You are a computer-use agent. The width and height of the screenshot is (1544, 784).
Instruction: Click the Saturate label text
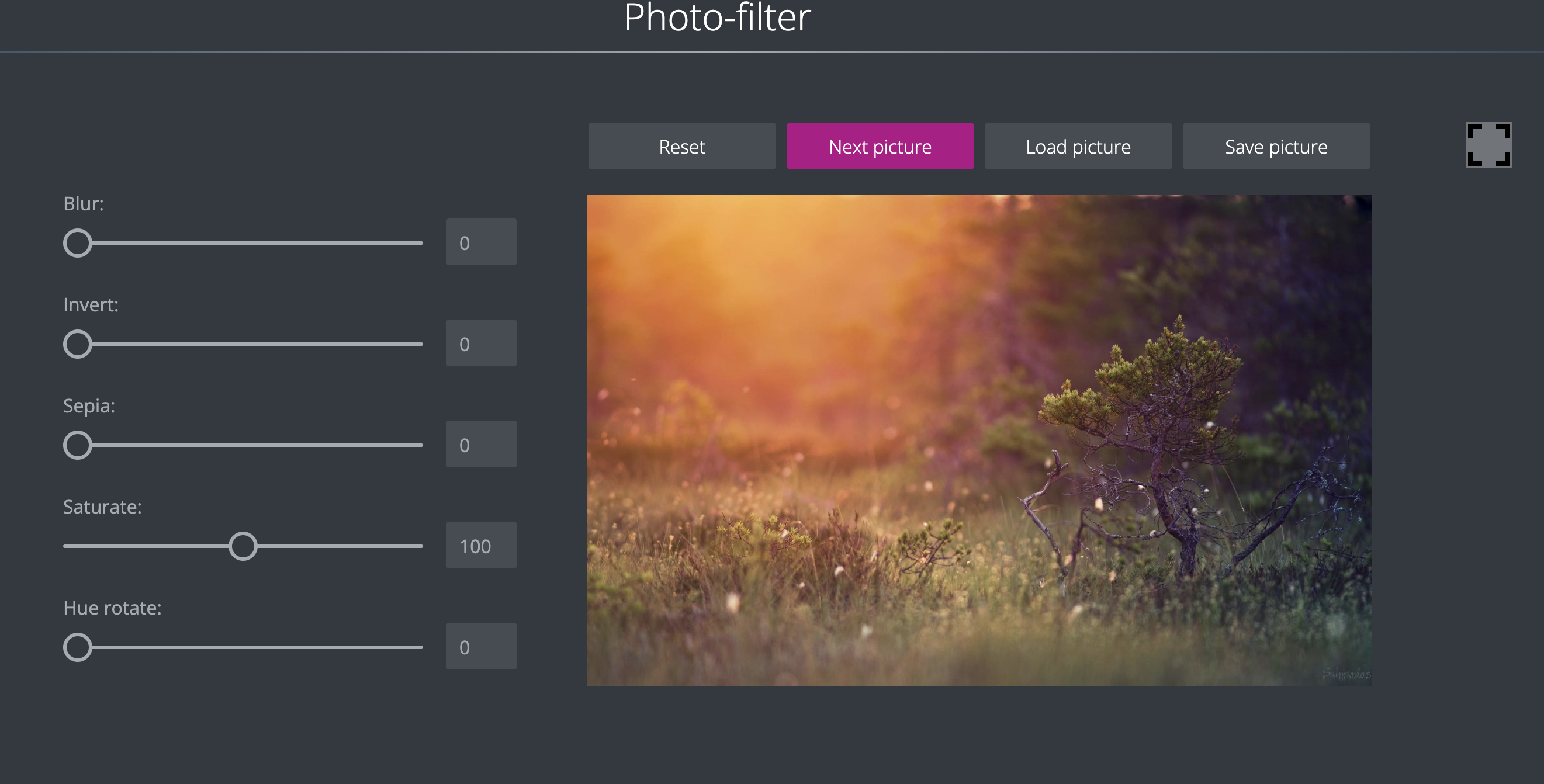click(102, 507)
